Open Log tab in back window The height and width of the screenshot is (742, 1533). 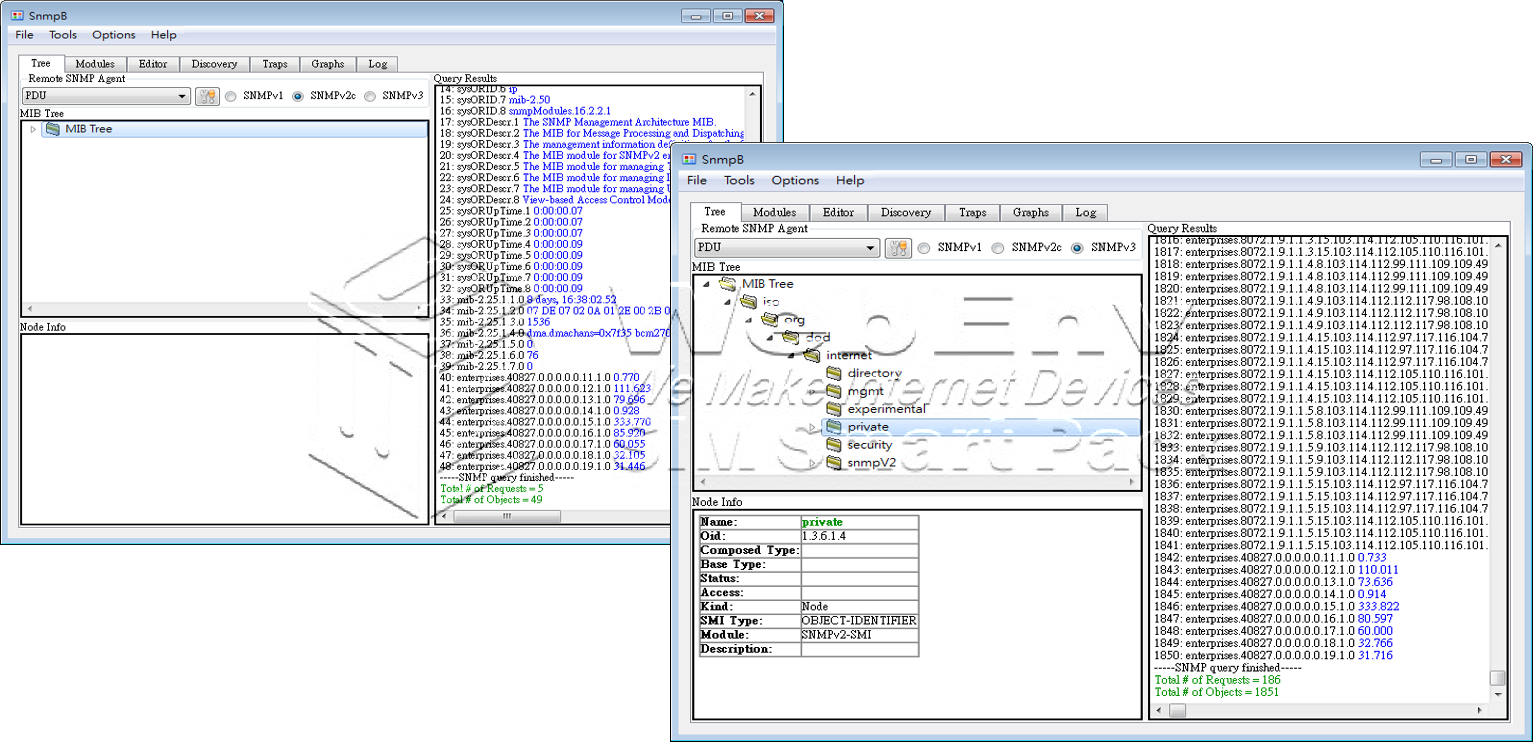(378, 64)
